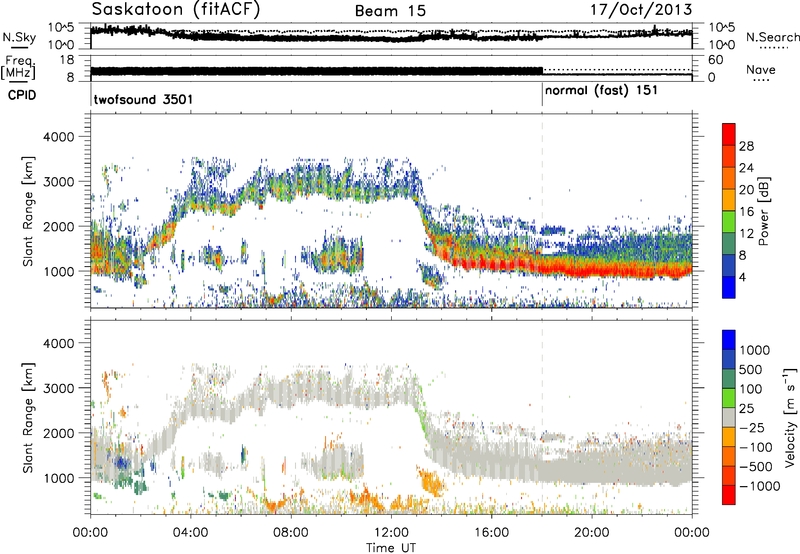Image resolution: width=800 pixels, height=554 pixels.
Task: Click the "500" tick on Velocity colorbar
Action: 751,369
